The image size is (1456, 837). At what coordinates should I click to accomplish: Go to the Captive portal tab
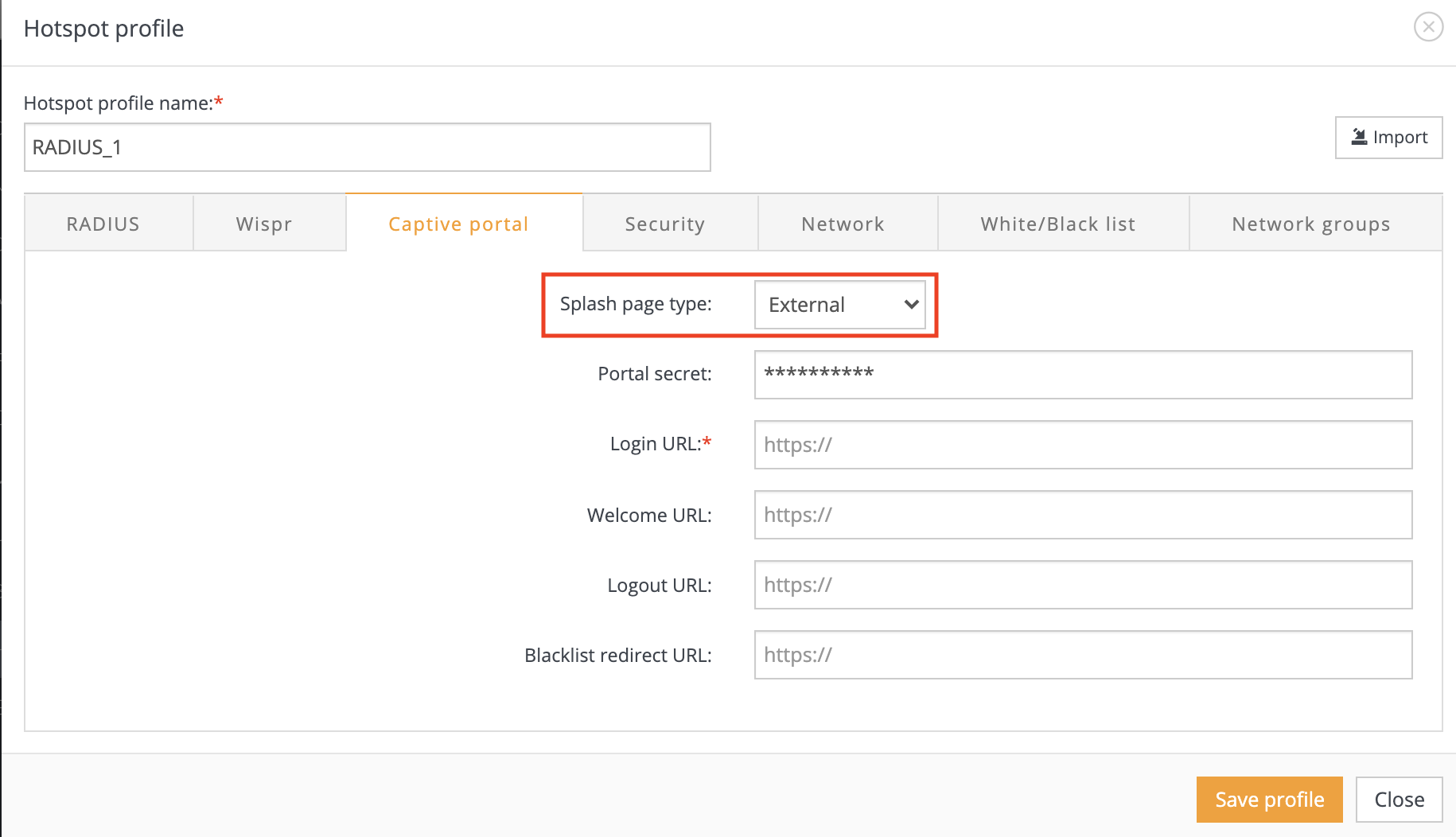[457, 224]
